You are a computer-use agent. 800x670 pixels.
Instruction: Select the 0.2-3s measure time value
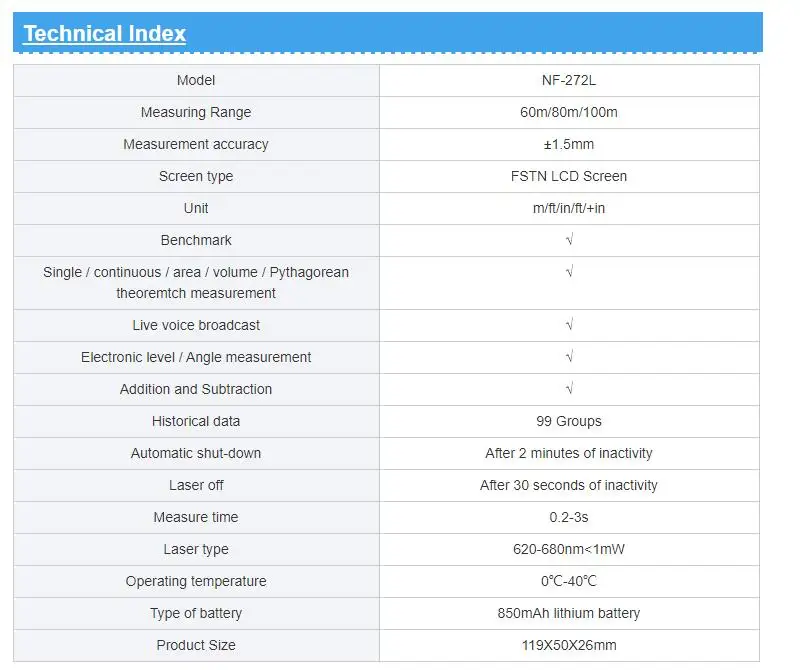click(569, 517)
